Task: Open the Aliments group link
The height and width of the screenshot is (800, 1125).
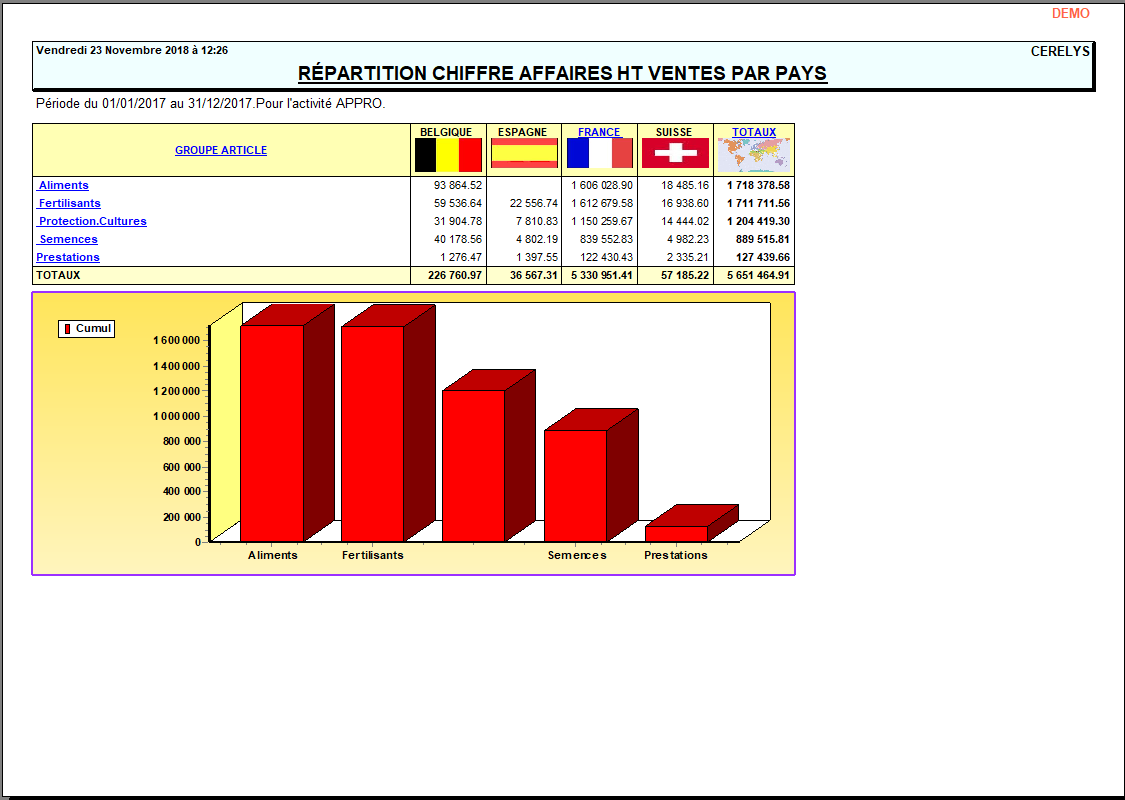Action: pos(62,185)
